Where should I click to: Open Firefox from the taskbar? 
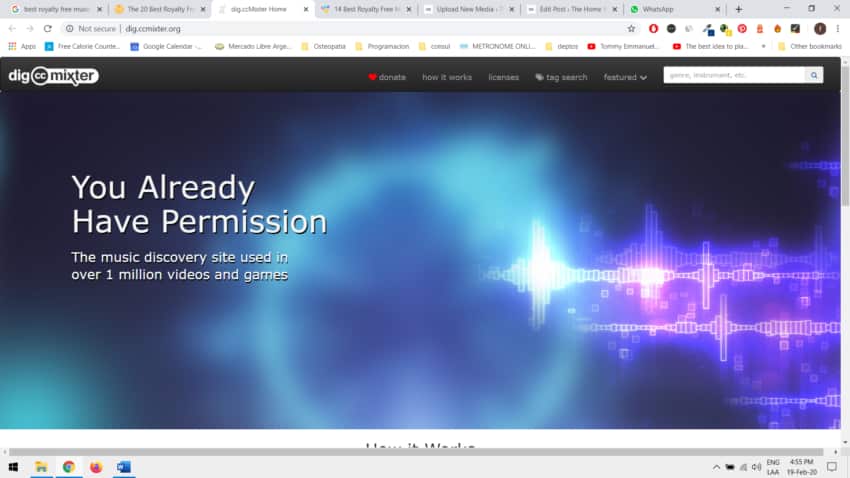tap(96, 467)
